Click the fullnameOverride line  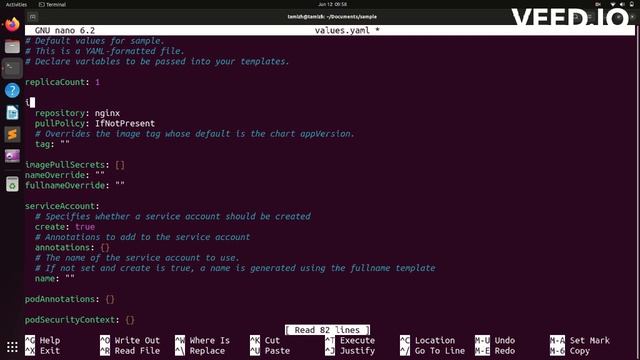[x=75, y=185]
